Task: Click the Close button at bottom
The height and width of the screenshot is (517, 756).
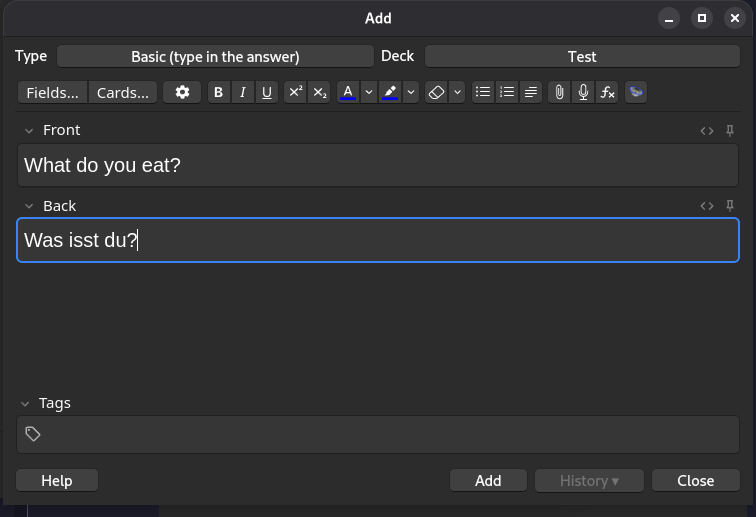Action: tap(696, 480)
